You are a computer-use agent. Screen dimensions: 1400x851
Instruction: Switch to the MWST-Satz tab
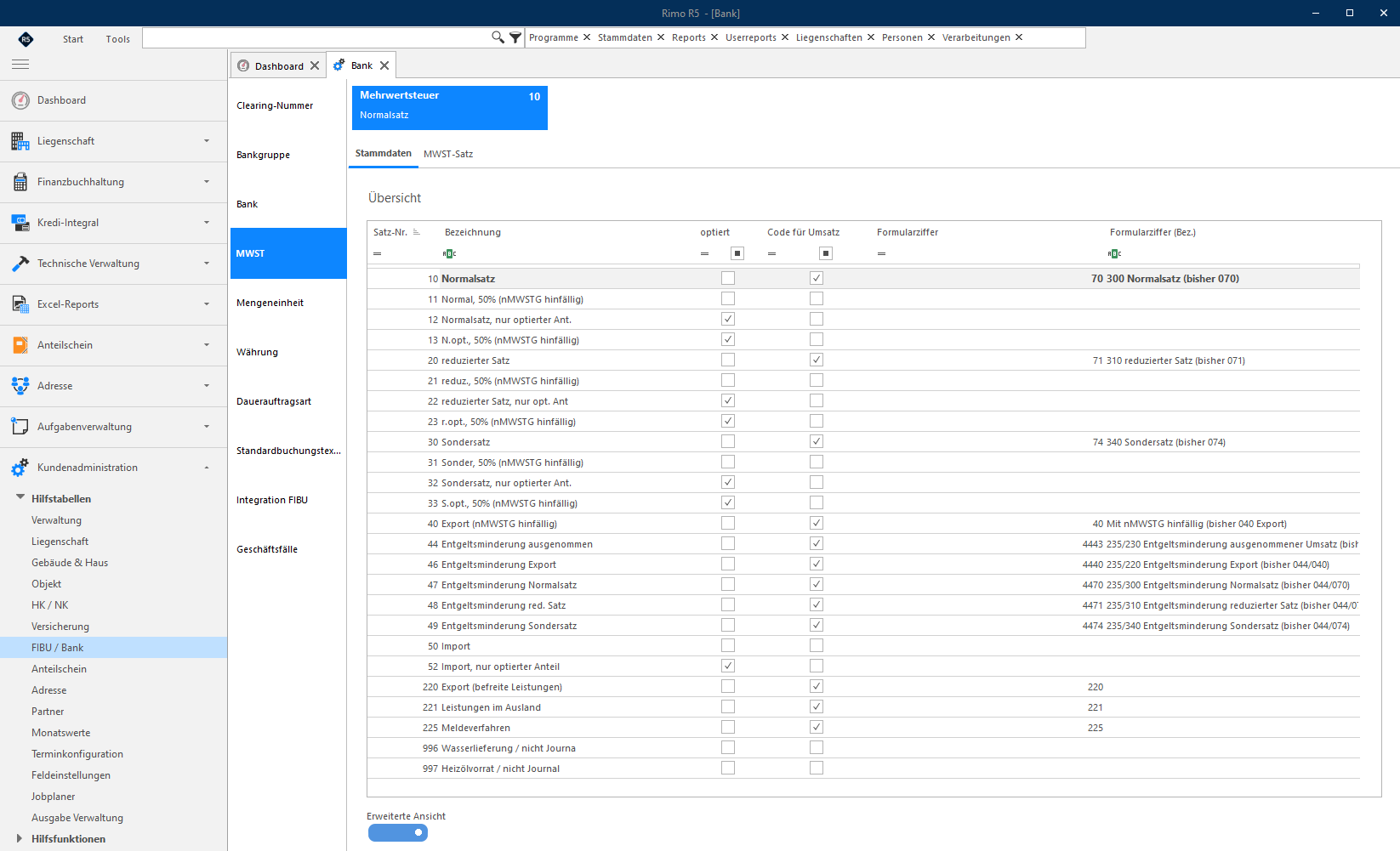coord(448,154)
